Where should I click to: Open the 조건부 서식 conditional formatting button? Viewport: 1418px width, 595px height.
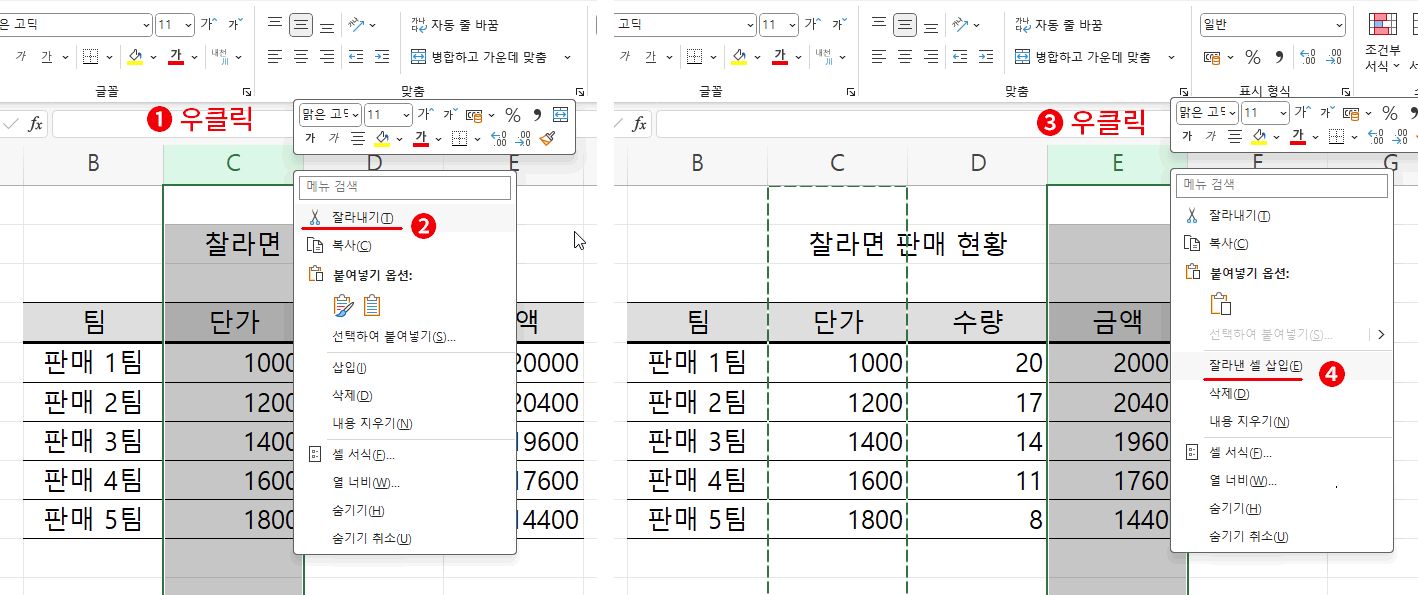[1381, 44]
